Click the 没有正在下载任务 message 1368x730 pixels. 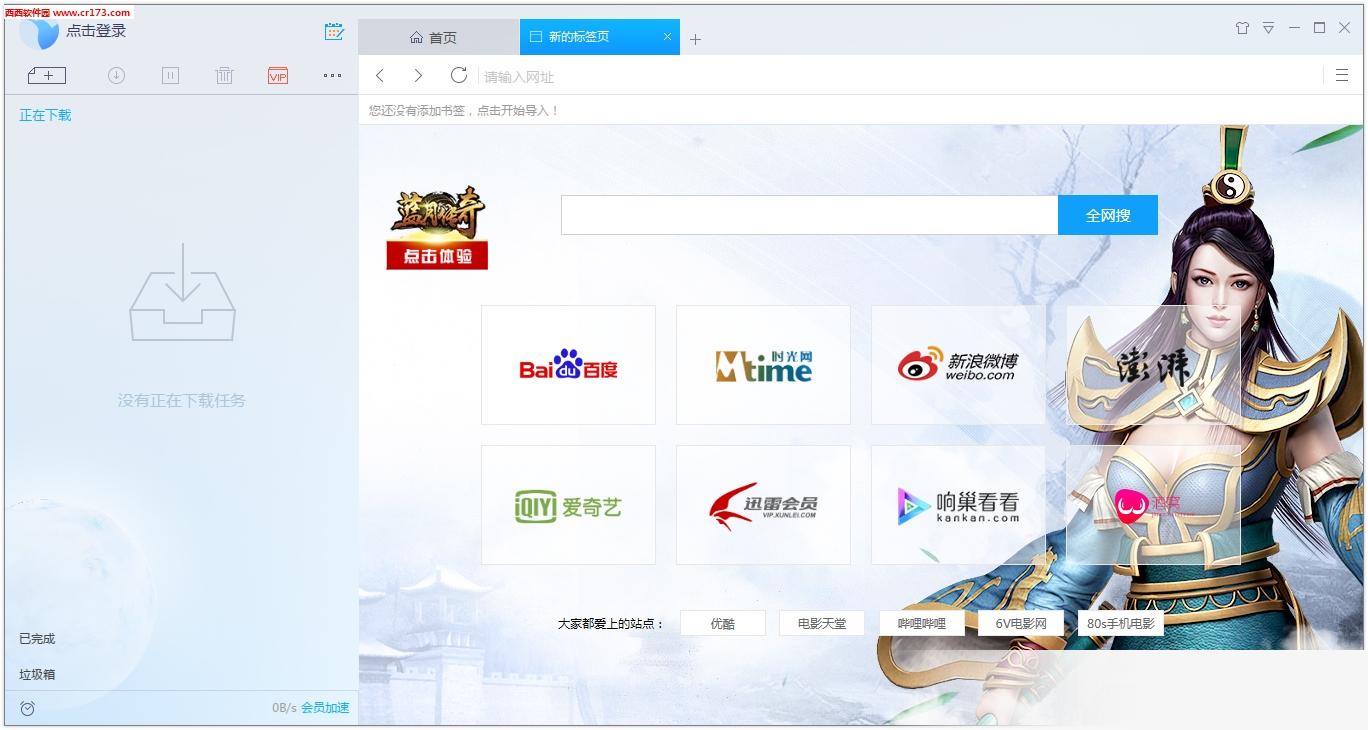point(181,400)
